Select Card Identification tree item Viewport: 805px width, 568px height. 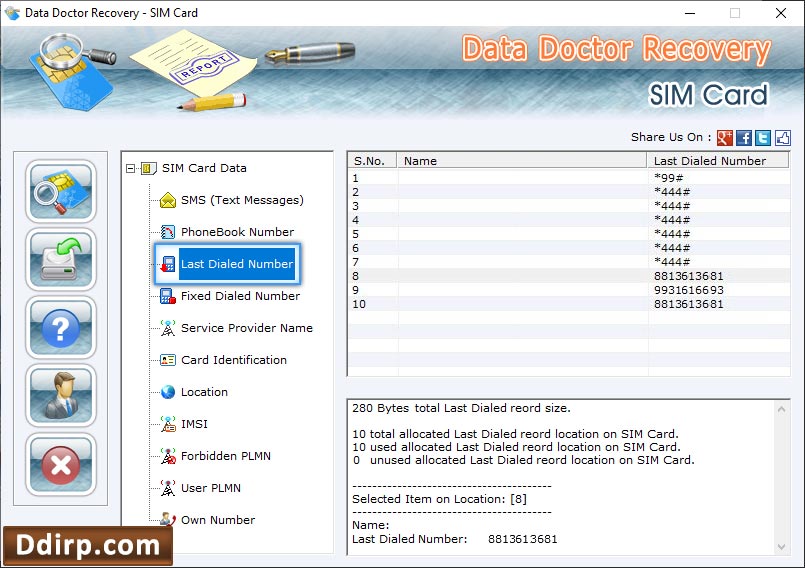point(234,360)
